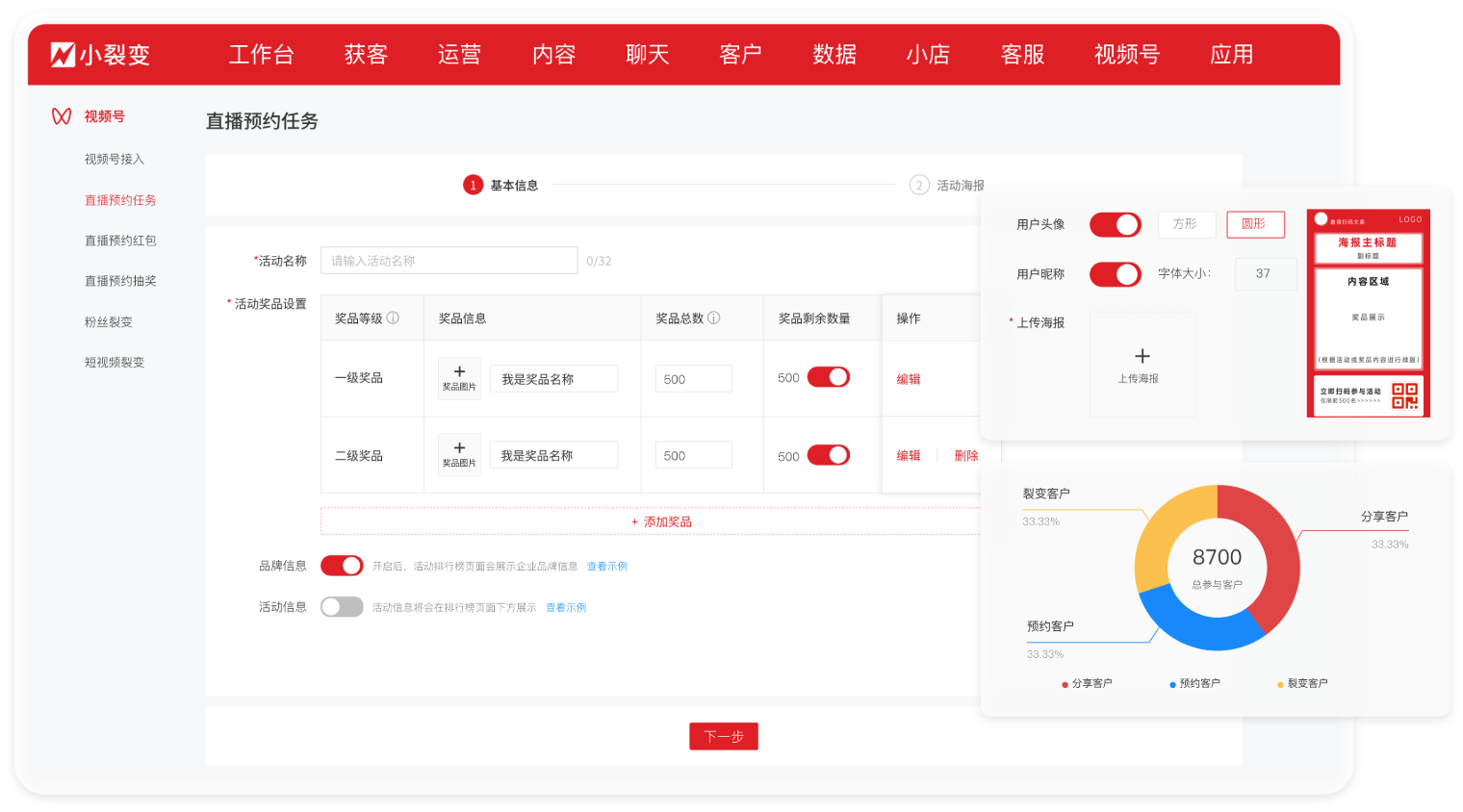Click info icon next to 奖品等级
Screen dimensions: 1463x812
point(393,318)
